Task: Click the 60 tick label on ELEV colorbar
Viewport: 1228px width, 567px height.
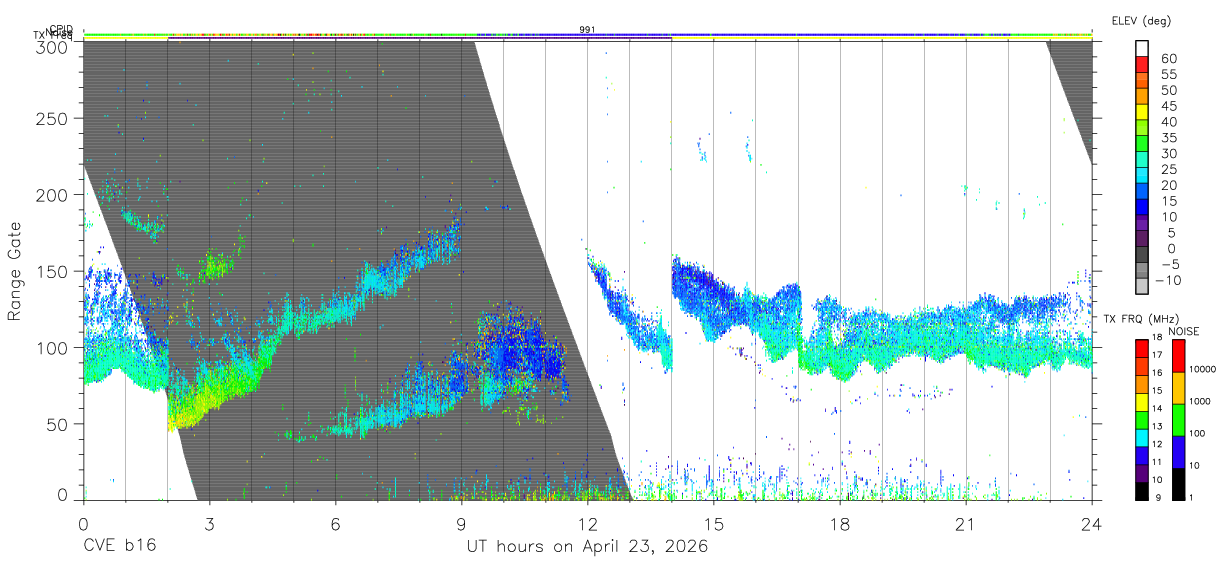Action: [1170, 58]
